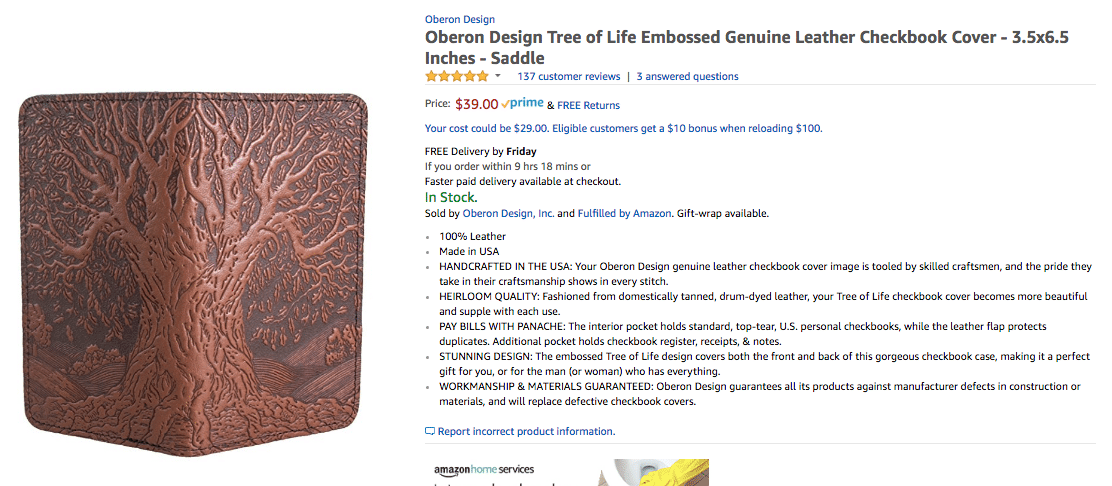1112x486 pixels.
Task: Click the leather checkbook cover product image
Action: 194,273
